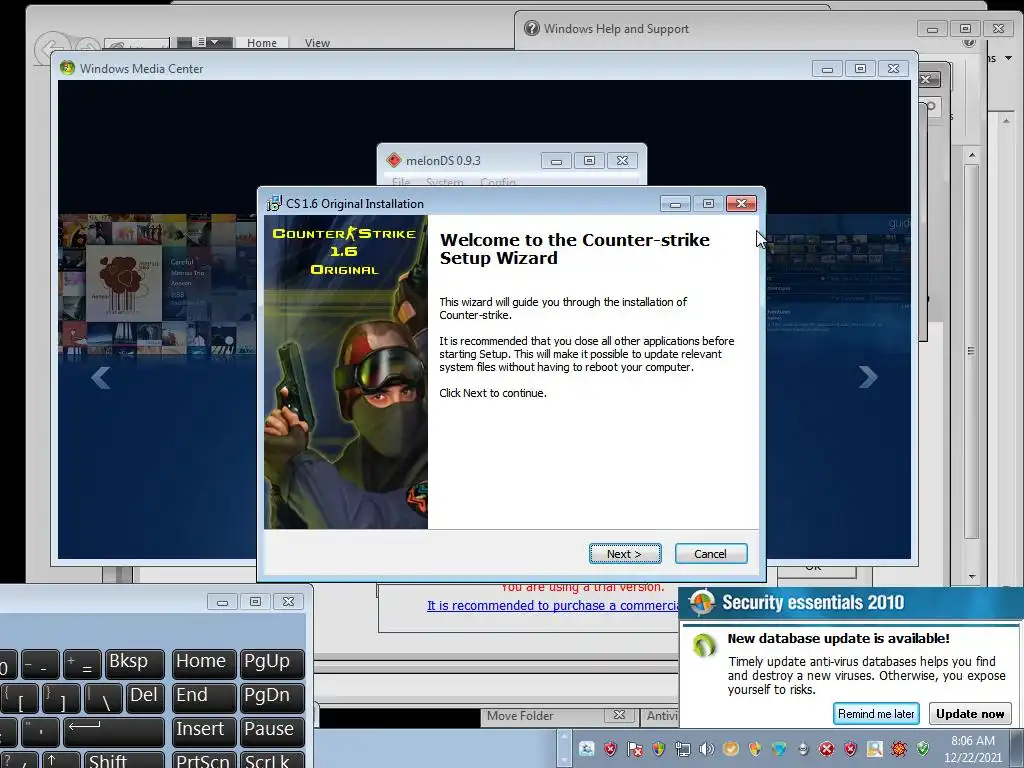Click the Windows Media Center logo icon
Image resolution: width=1024 pixels, height=768 pixels.
click(67, 68)
